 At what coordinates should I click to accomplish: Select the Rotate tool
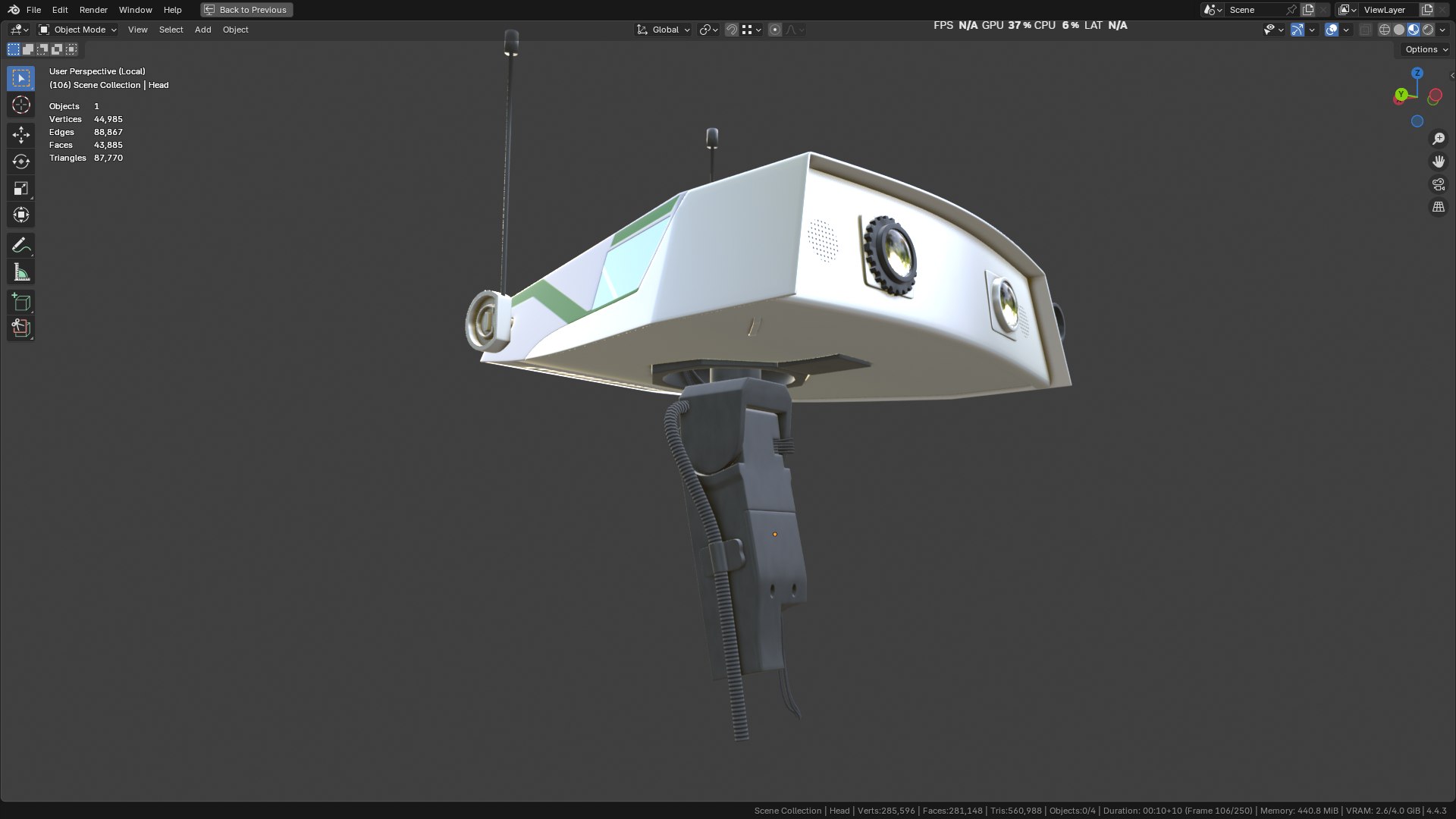coord(21,162)
